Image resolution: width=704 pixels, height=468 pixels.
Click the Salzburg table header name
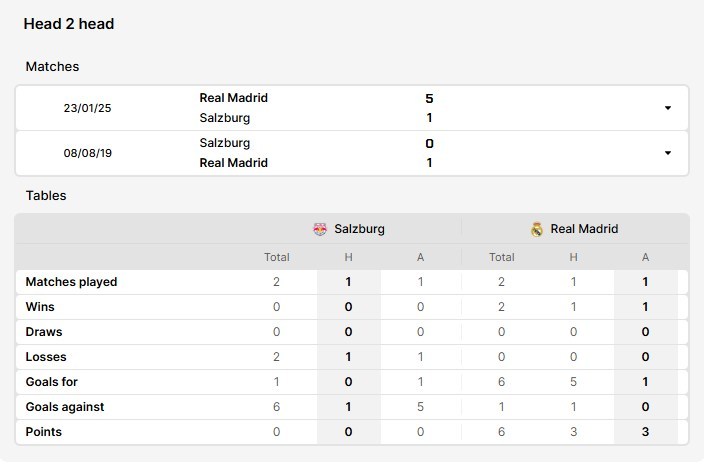point(359,229)
